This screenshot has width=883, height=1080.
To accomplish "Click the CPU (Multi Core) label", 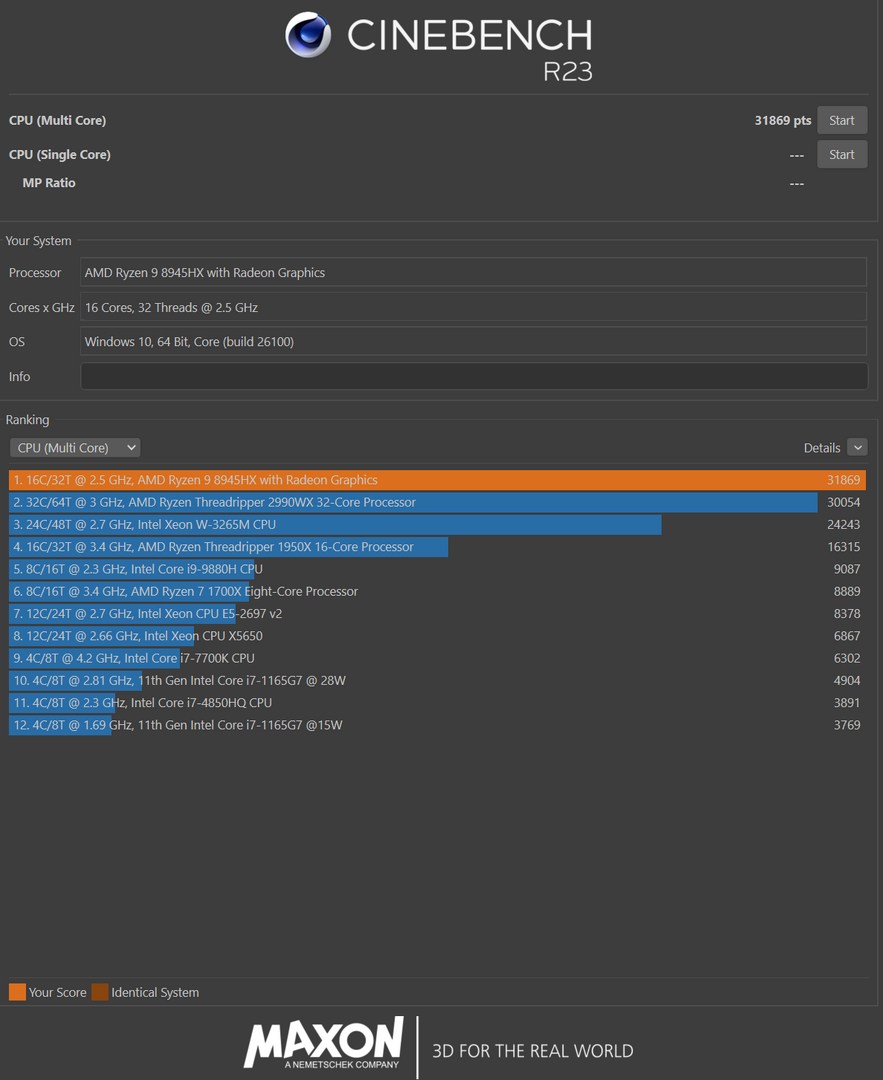I will [x=57, y=121].
